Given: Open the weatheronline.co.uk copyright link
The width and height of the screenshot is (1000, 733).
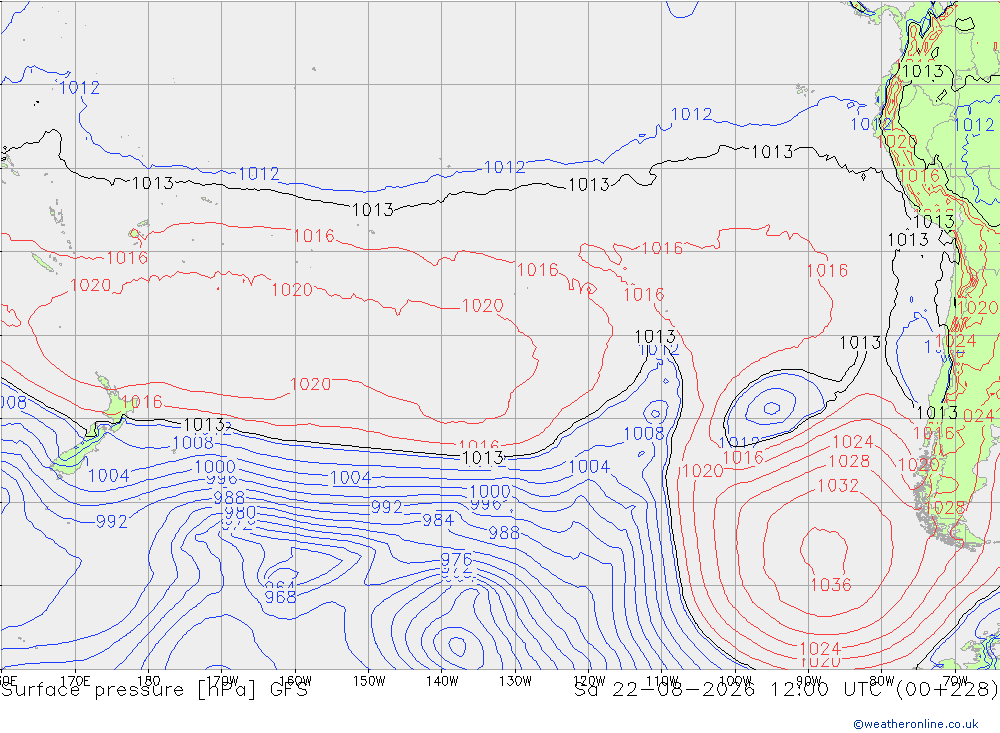Looking at the screenshot, I should pyautogui.click(x=916, y=724).
